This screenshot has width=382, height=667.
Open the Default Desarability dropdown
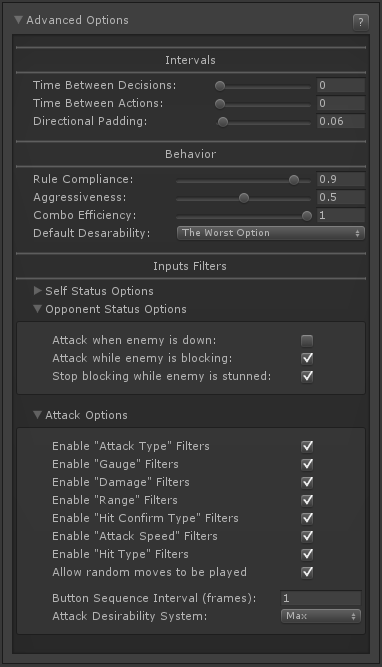[271, 233]
